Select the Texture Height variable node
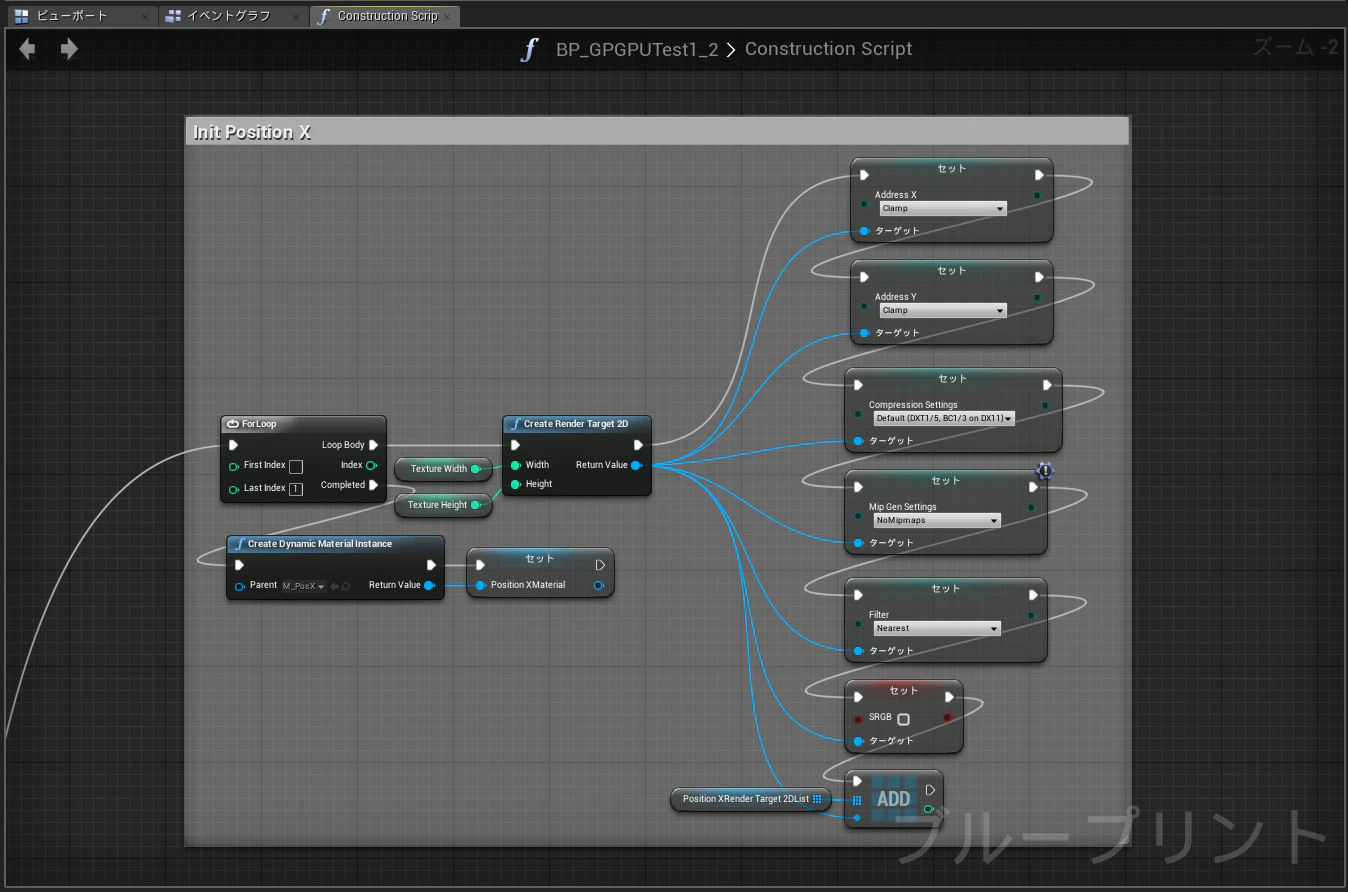 [x=443, y=505]
